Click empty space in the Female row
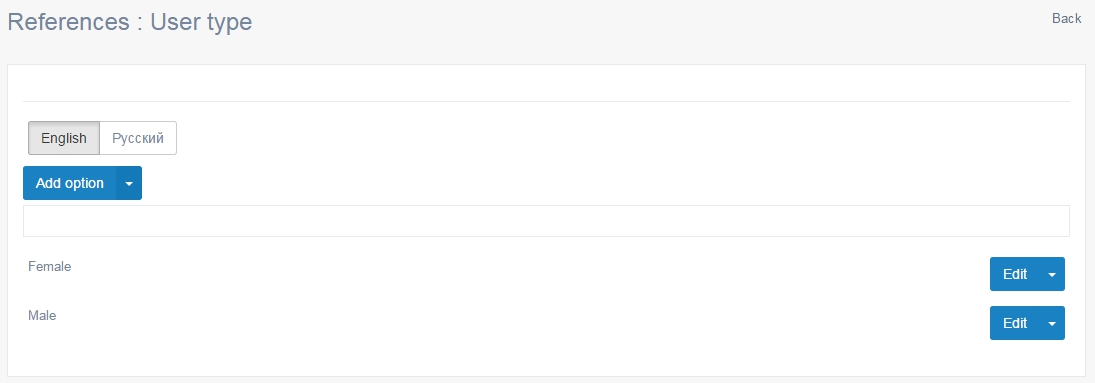Screen dimensions: 1095x383 point(531,274)
